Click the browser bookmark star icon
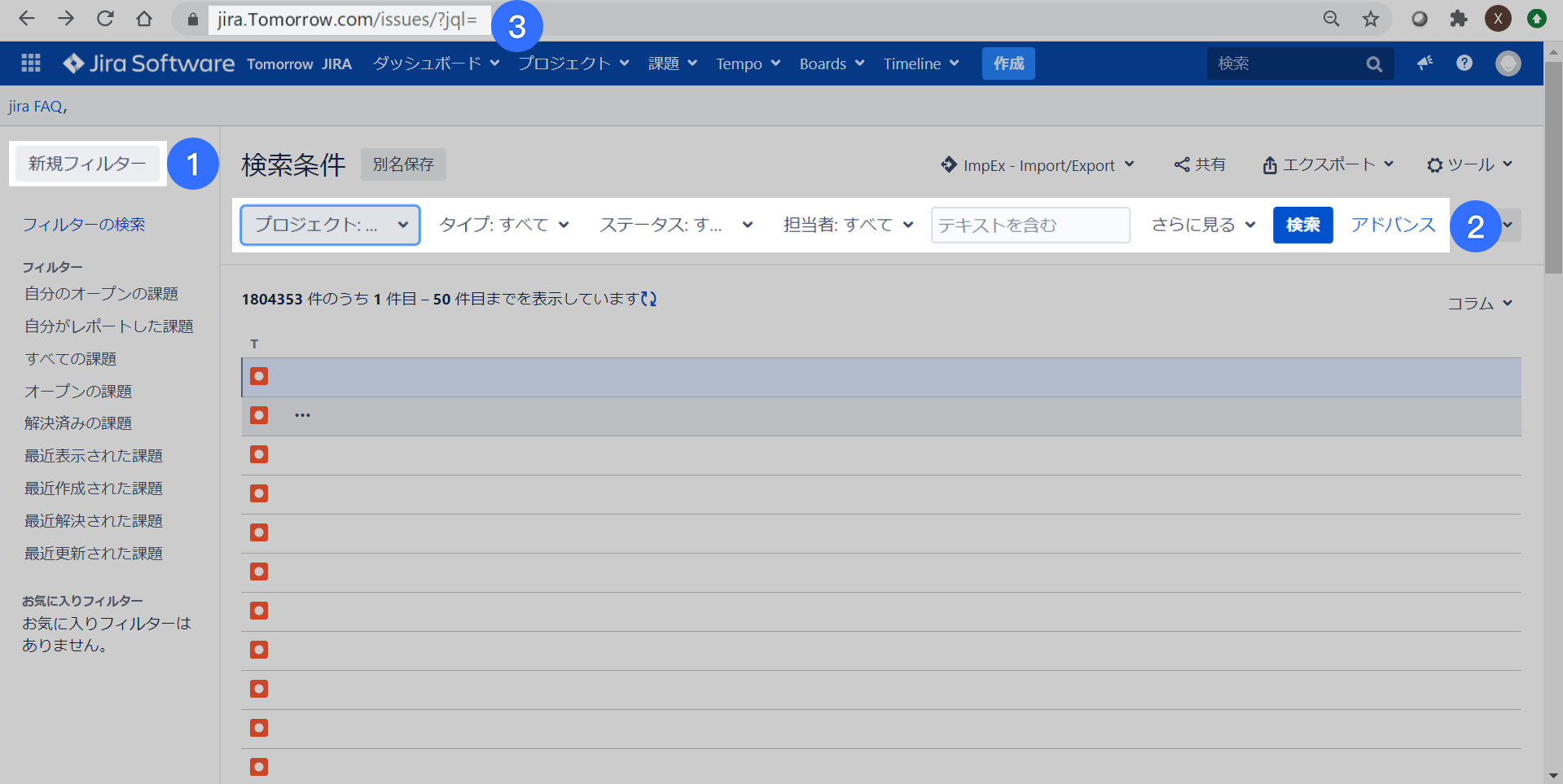1563x784 pixels. (1371, 19)
